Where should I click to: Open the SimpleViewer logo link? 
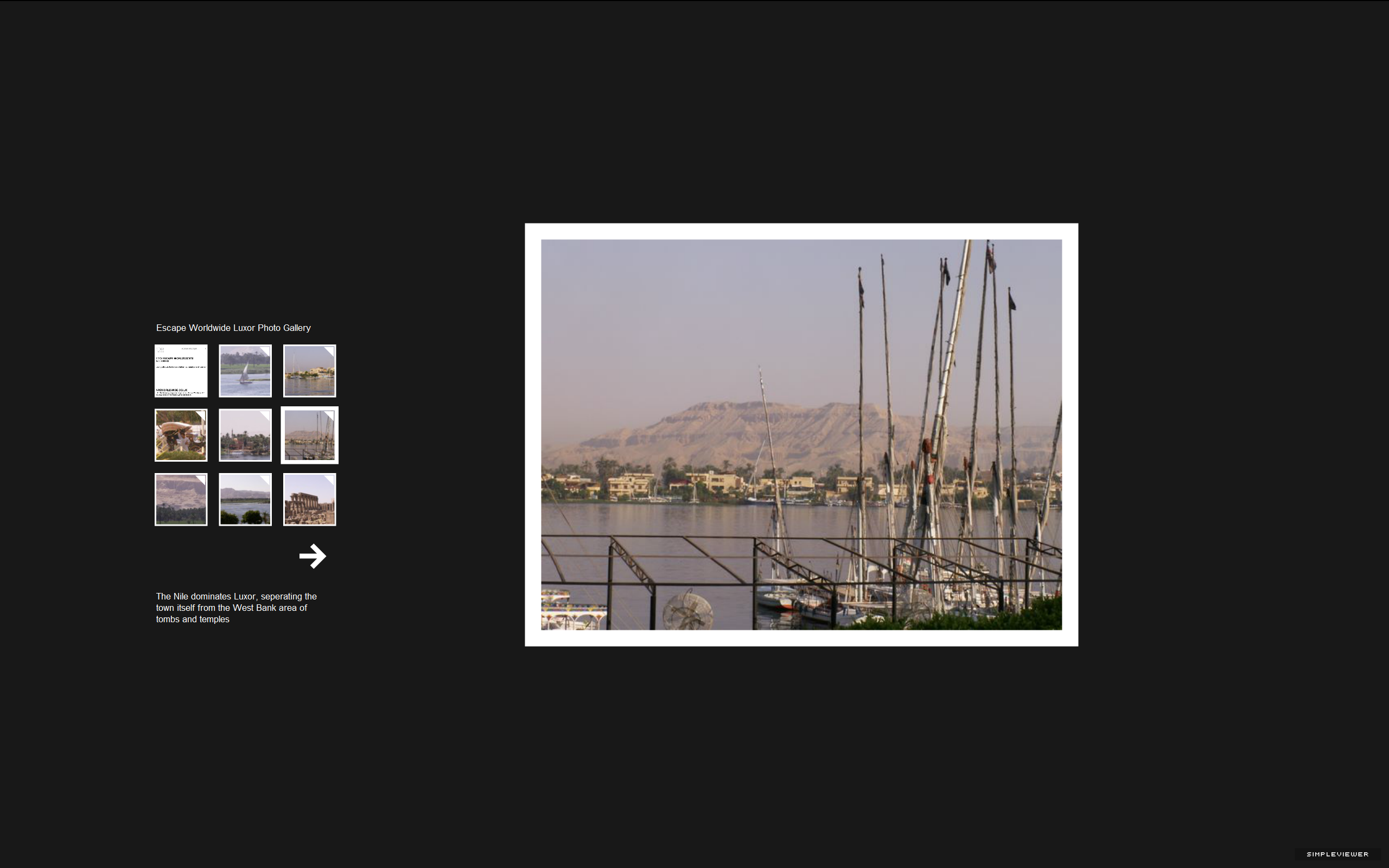(1337, 854)
